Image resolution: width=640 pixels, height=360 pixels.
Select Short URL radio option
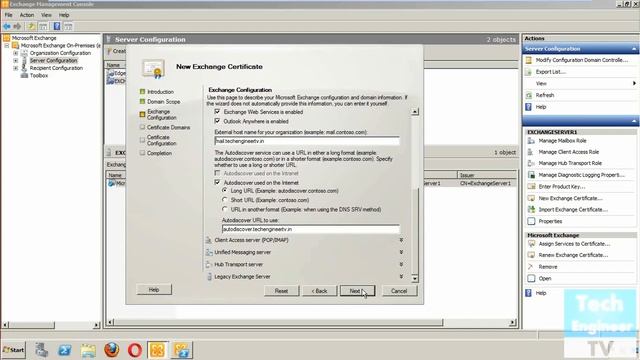tap(224, 200)
